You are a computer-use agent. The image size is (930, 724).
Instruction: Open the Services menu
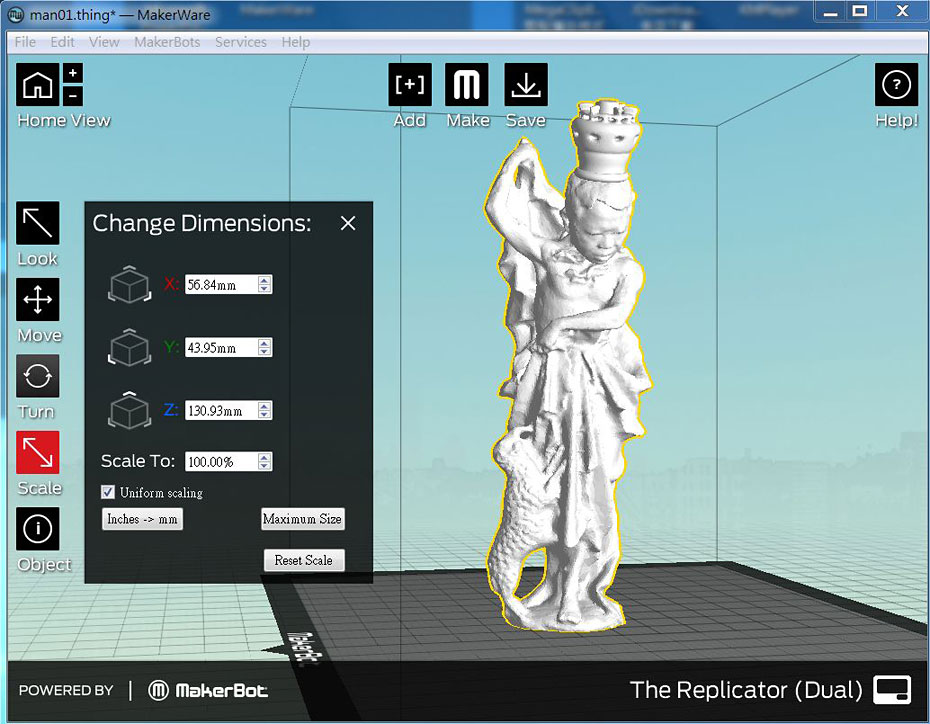point(241,42)
